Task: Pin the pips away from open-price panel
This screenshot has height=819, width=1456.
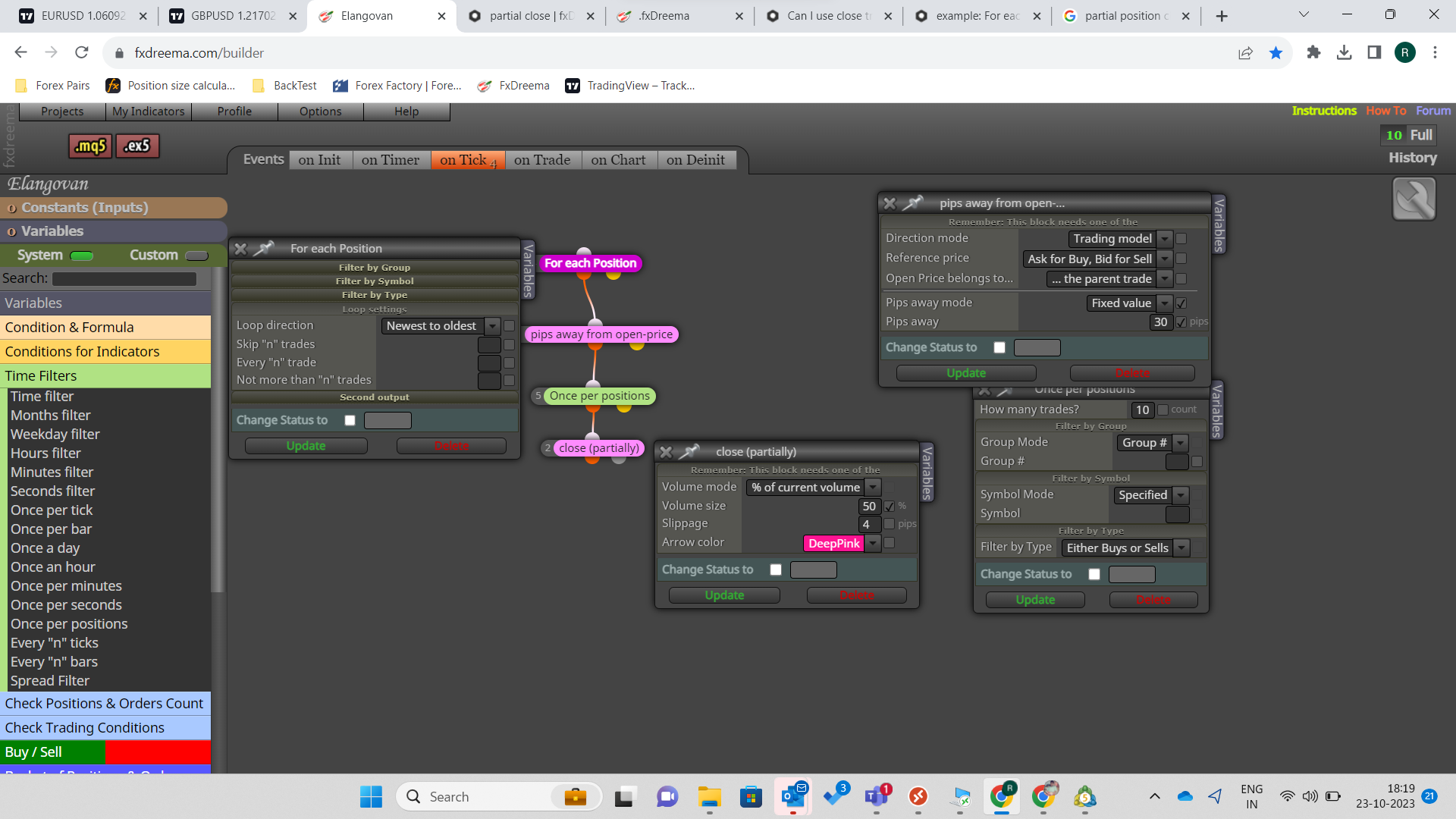Action: point(912,202)
